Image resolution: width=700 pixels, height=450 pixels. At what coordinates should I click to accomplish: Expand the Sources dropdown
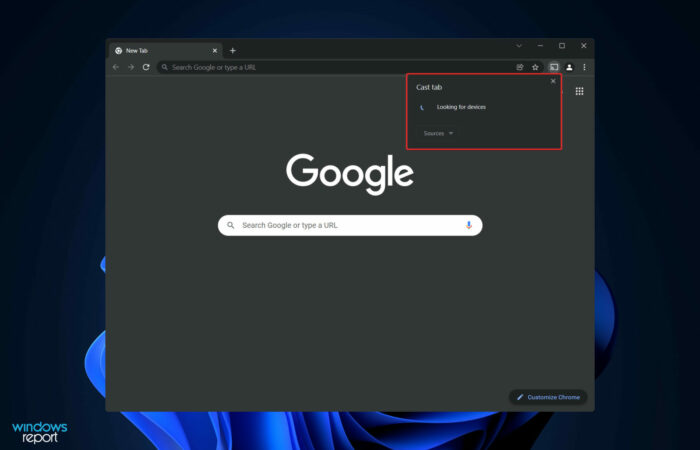pyautogui.click(x=438, y=133)
